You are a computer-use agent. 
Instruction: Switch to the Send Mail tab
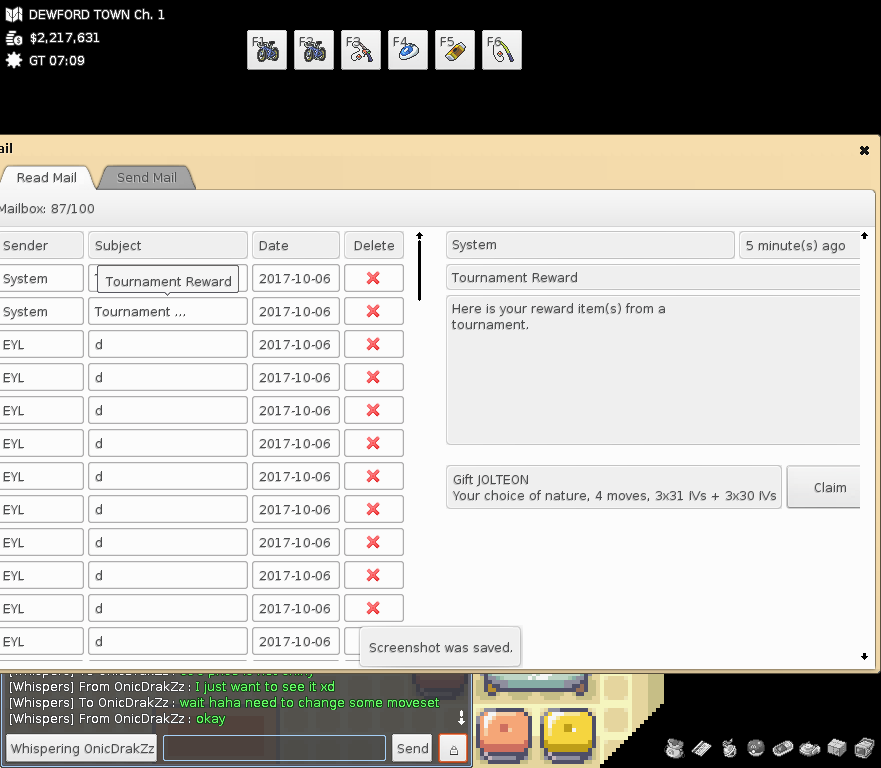click(x=147, y=178)
